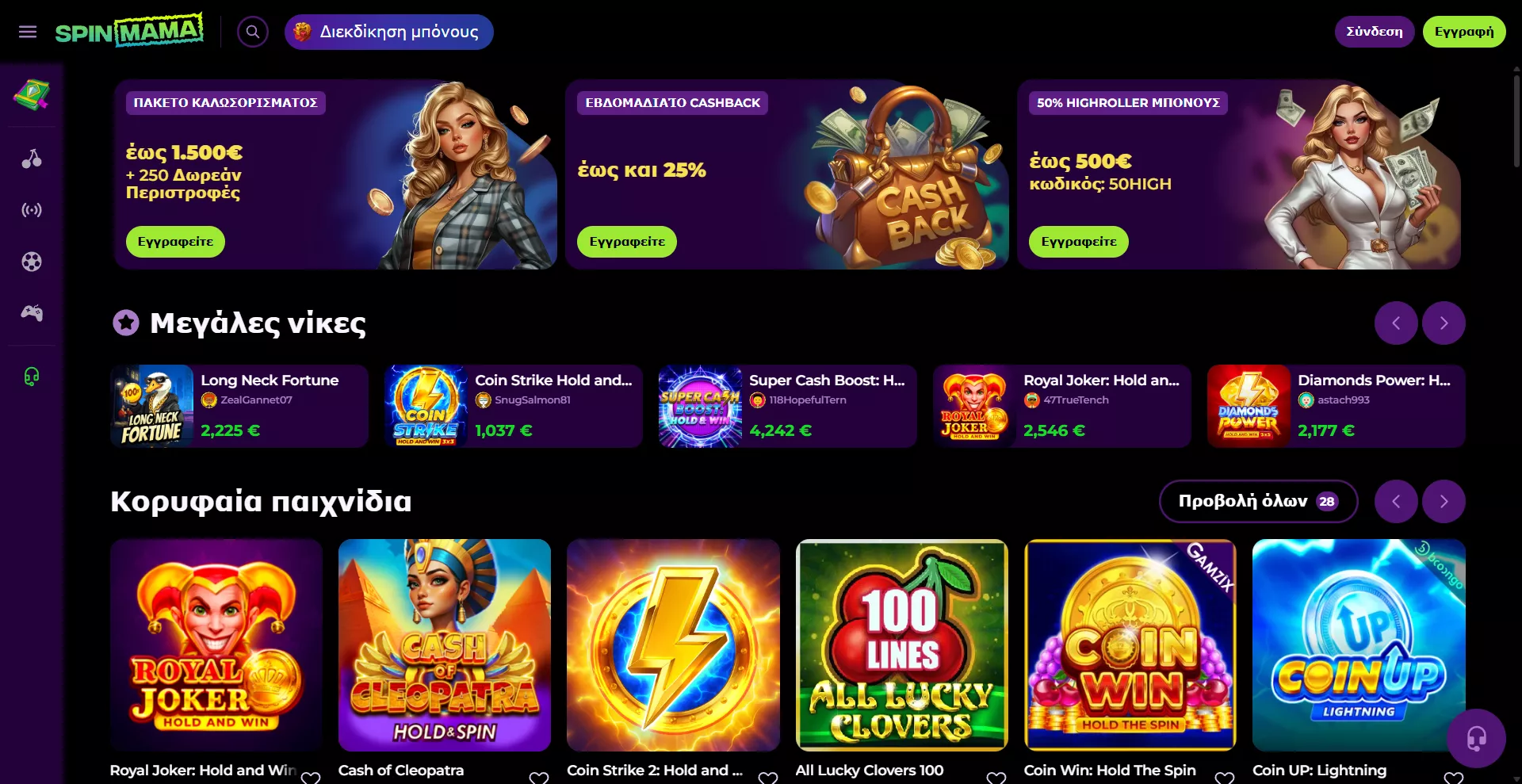Image resolution: width=1522 pixels, height=784 pixels.
Task: Click the search magnifier icon
Action: (x=253, y=32)
